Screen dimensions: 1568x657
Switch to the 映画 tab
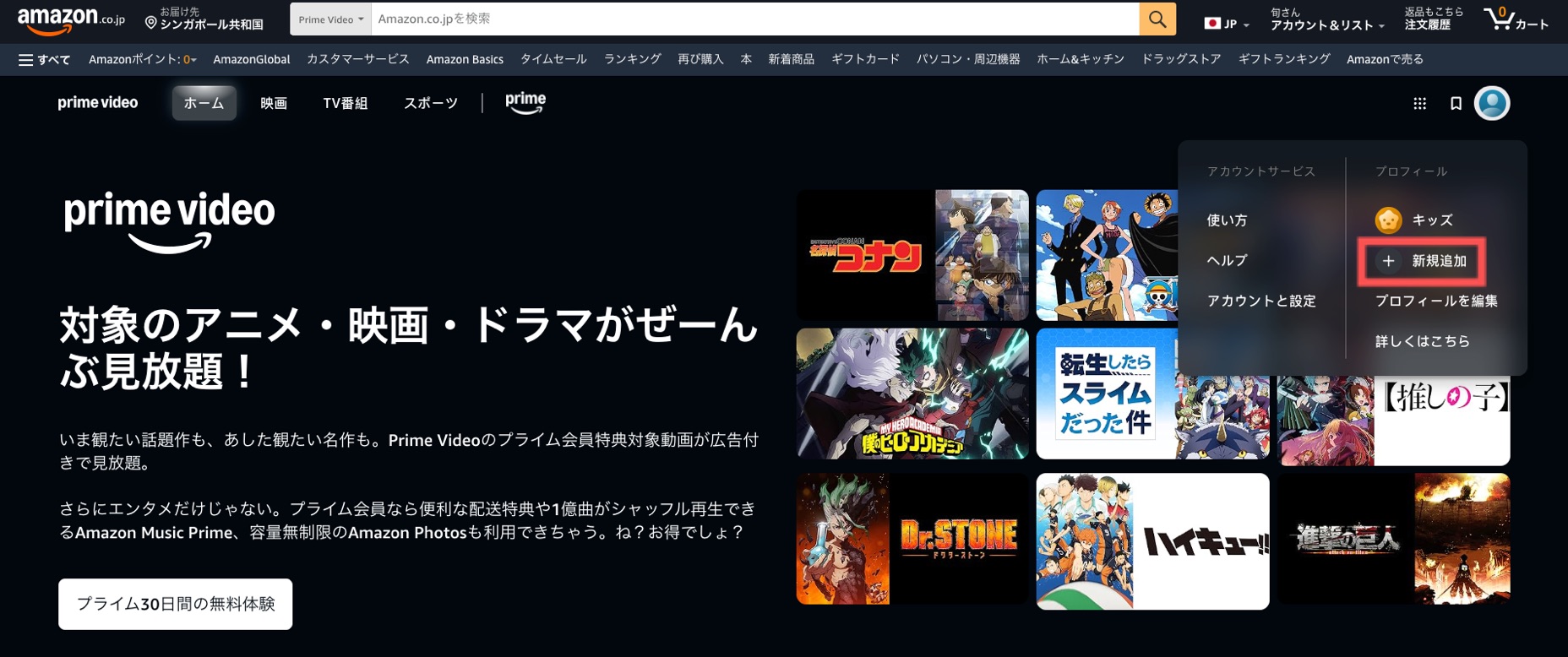274,103
